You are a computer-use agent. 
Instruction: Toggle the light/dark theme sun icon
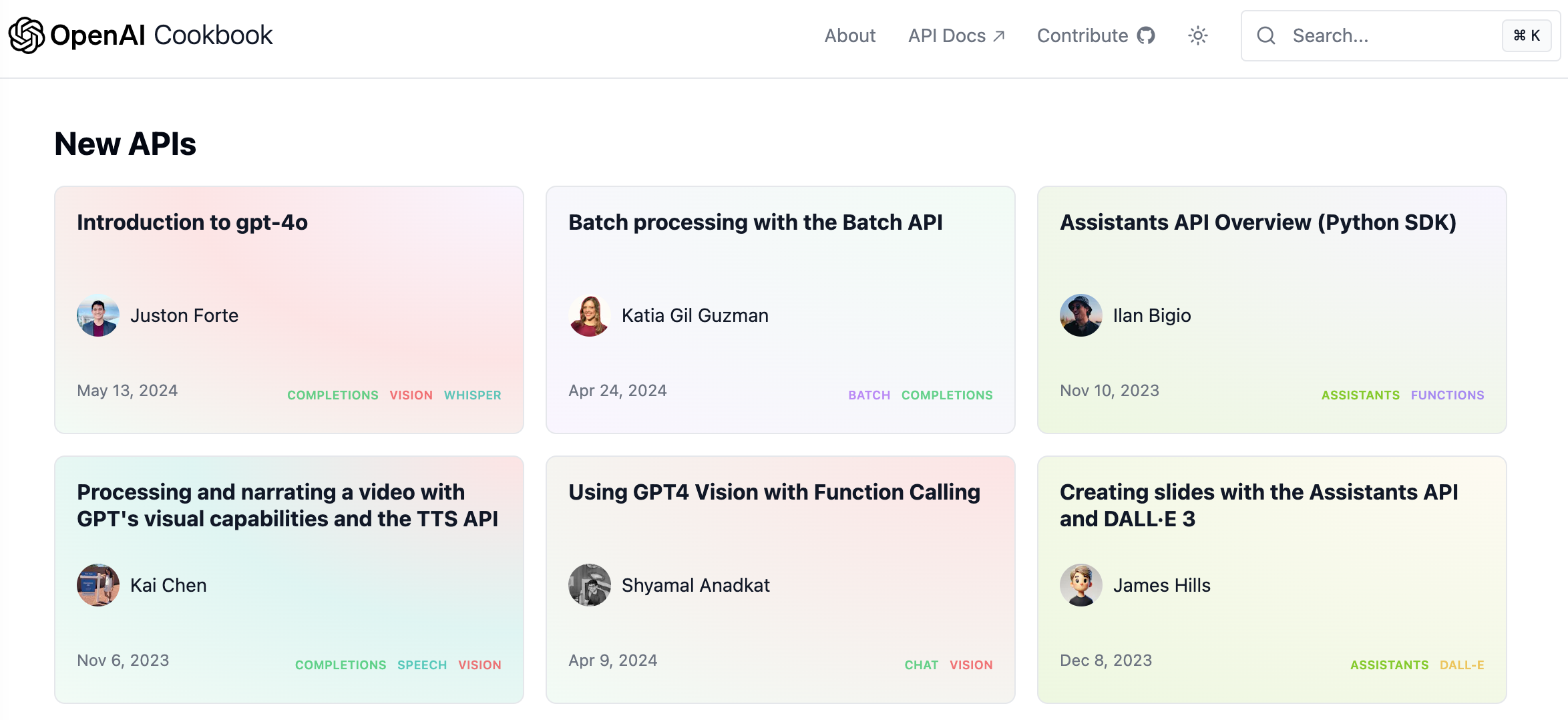1198,35
